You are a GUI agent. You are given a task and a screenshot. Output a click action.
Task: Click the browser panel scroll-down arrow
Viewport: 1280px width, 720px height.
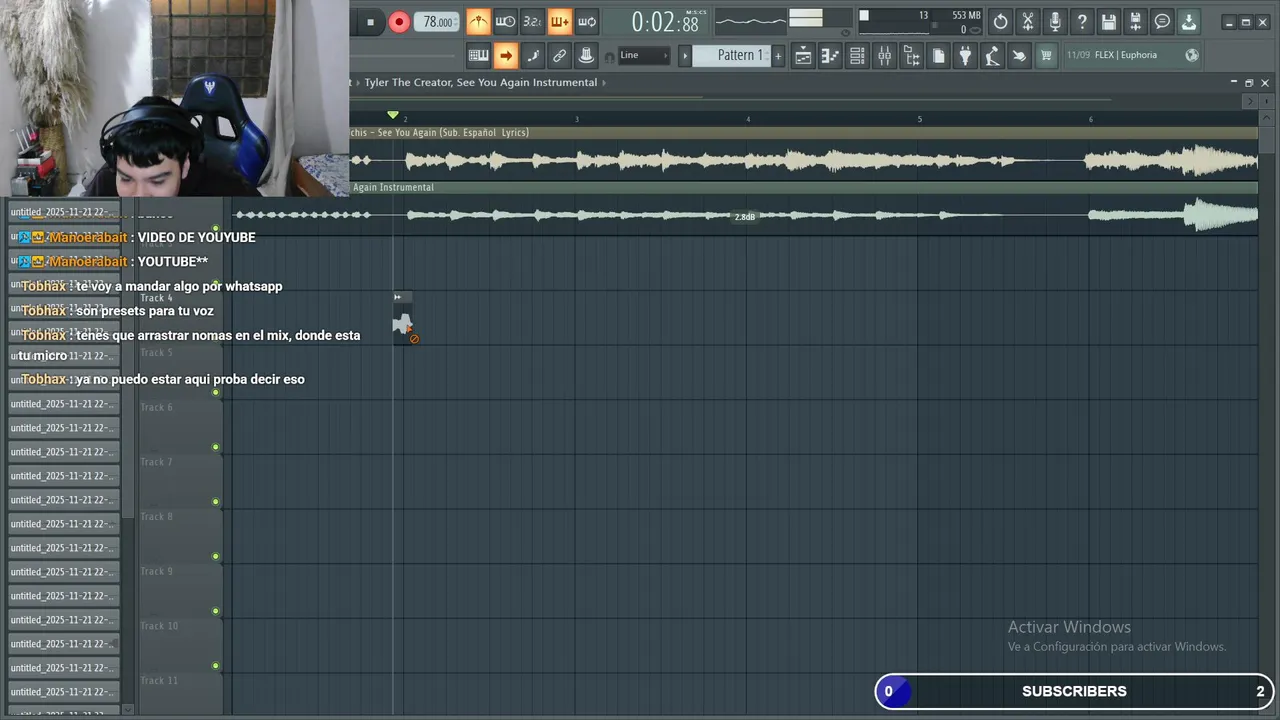pos(127,709)
